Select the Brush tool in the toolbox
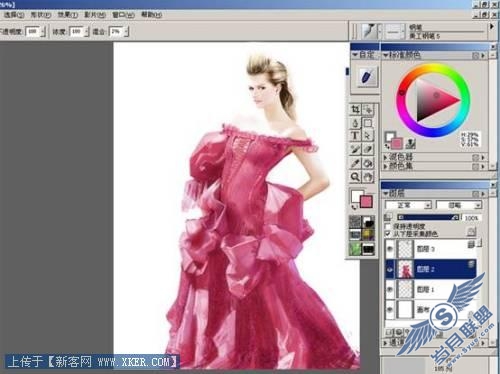 click(x=356, y=150)
